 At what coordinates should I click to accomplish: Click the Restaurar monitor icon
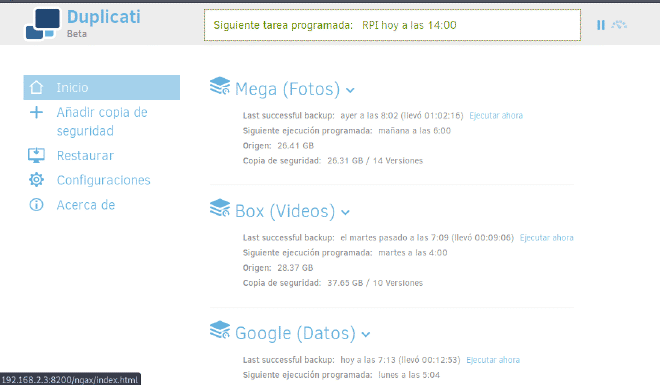(36, 155)
